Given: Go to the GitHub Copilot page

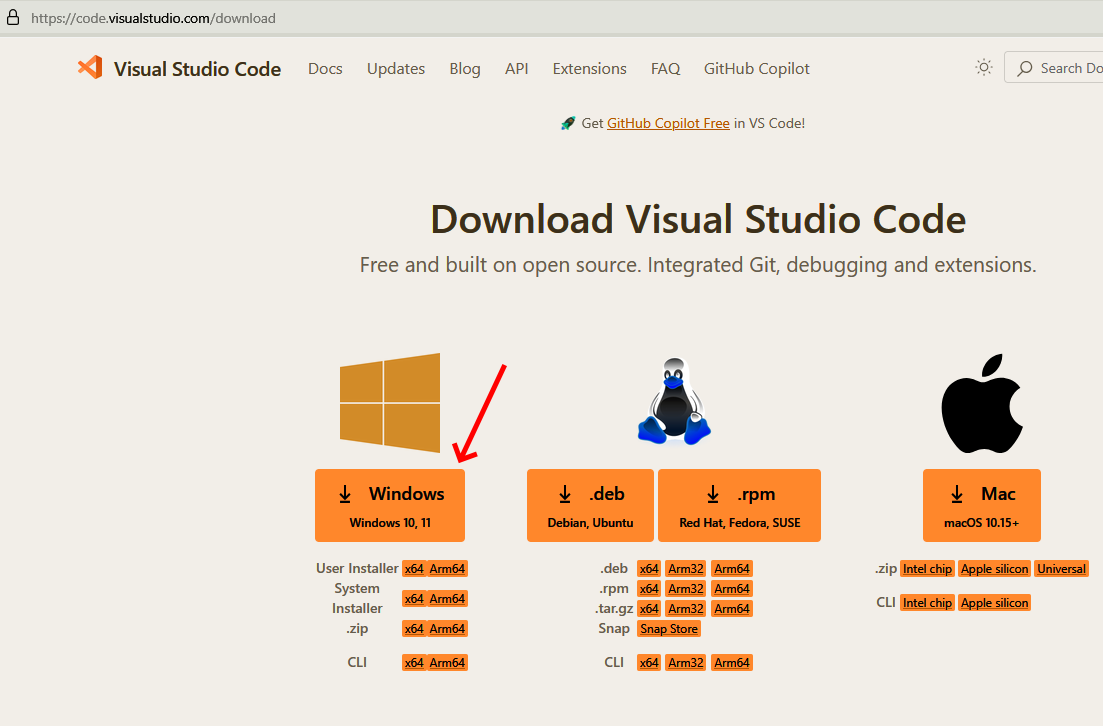Looking at the screenshot, I should coord(756,69).
